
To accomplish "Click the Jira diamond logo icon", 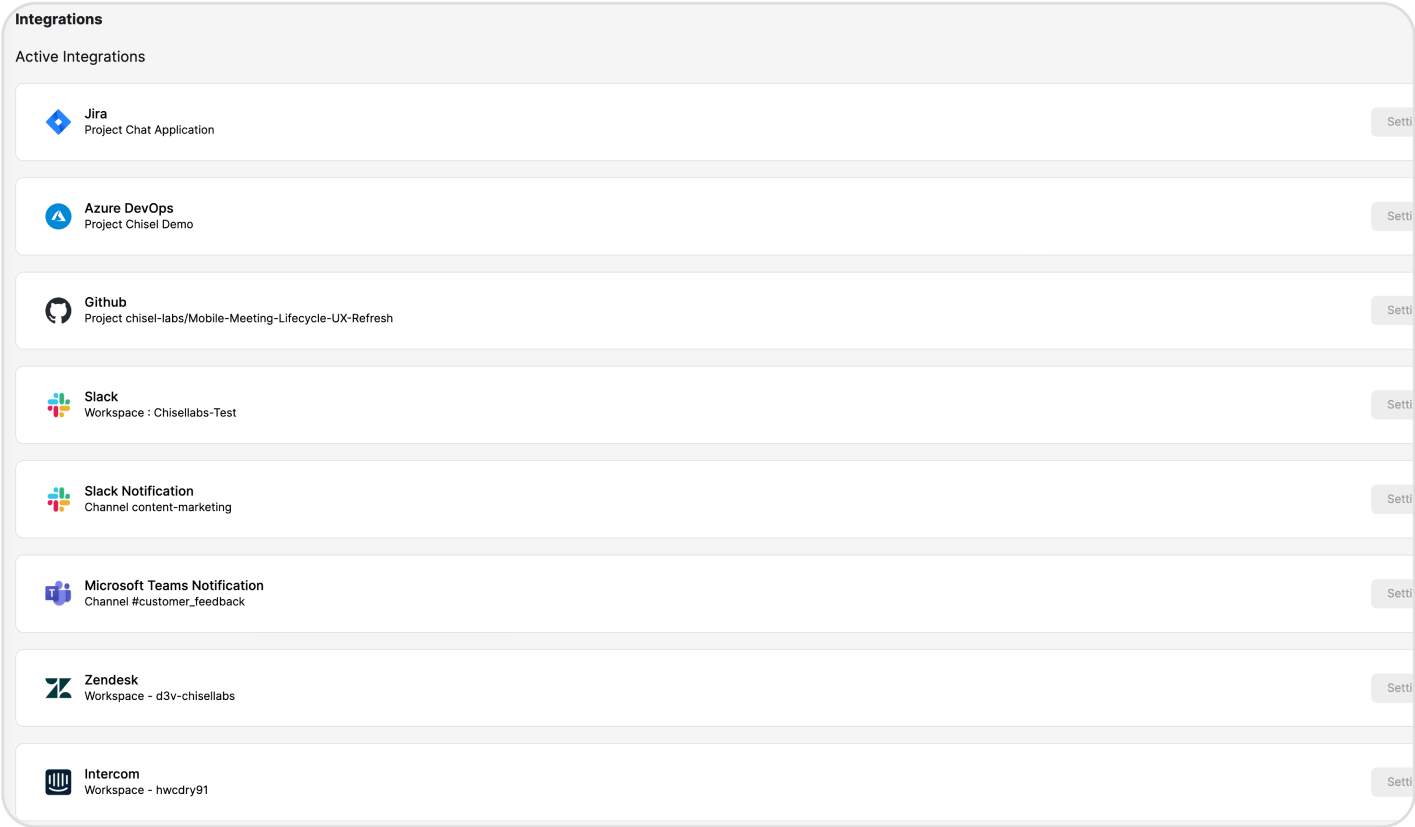I will pyautogui.click(x=59, y=122).
